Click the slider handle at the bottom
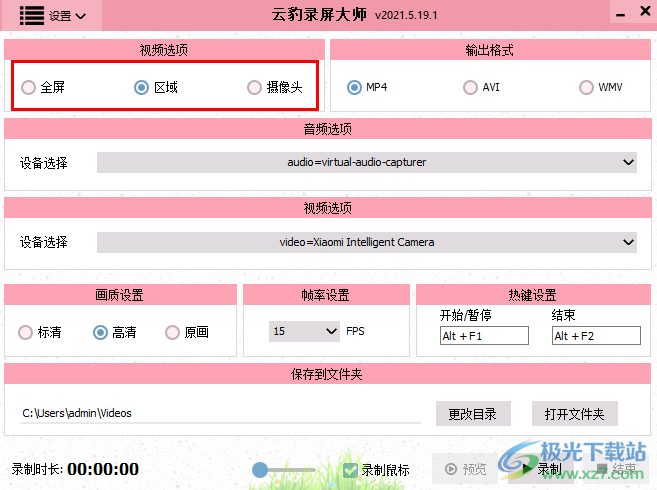657x490 pixels. (x=260, y=470)
